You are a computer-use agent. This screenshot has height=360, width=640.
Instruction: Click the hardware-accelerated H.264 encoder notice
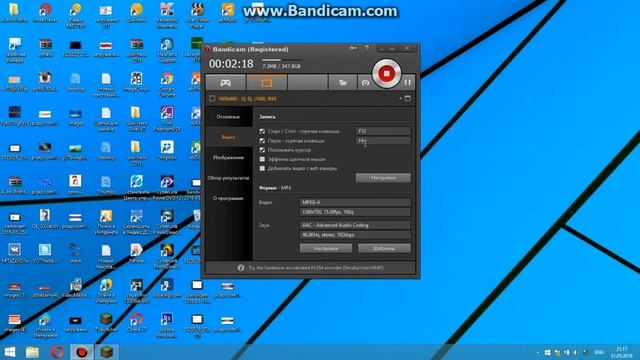[x=316, y=268]
